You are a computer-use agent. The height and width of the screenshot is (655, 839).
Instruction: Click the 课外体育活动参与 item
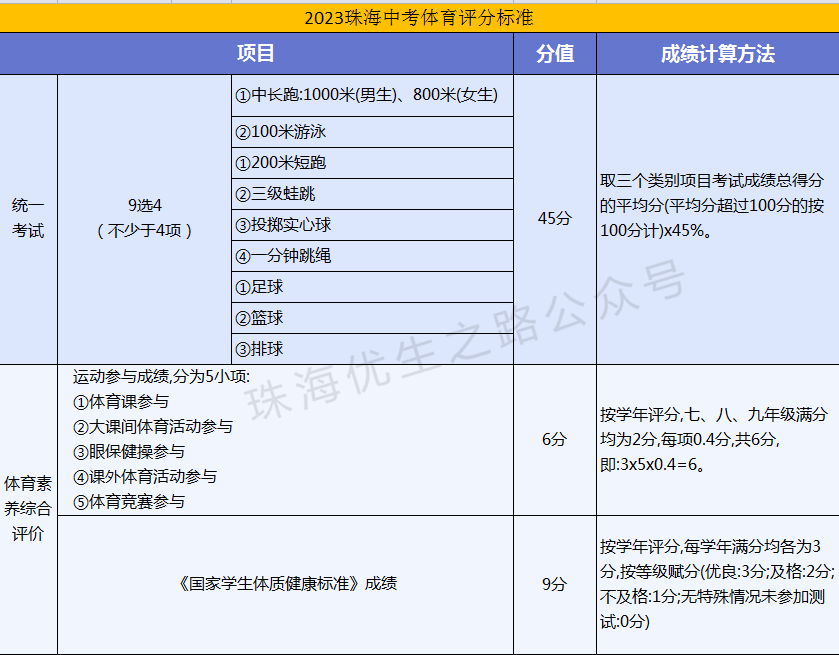pyautogui.click(x=145, y=477)
